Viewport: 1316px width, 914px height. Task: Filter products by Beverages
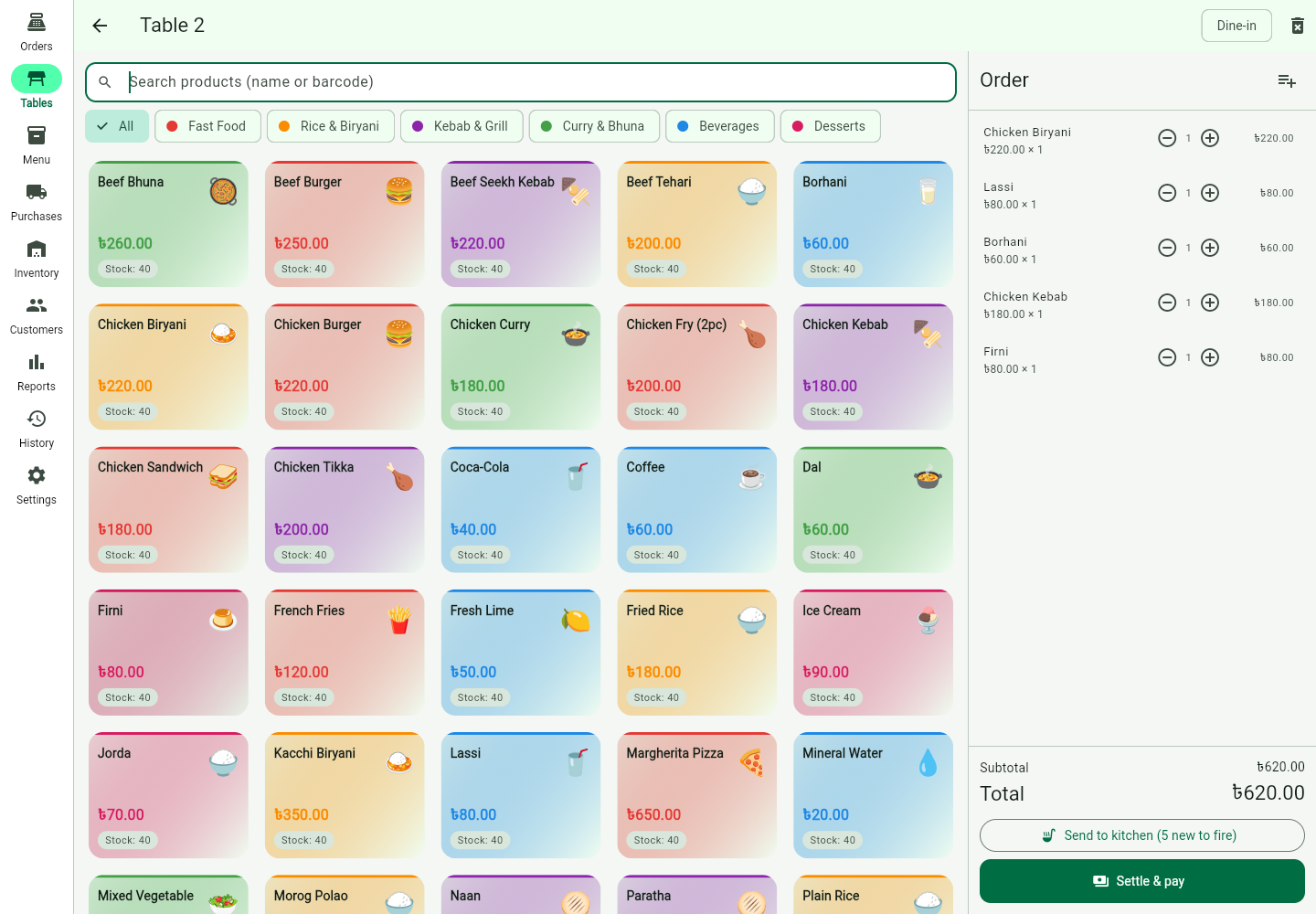coord(720,126)
